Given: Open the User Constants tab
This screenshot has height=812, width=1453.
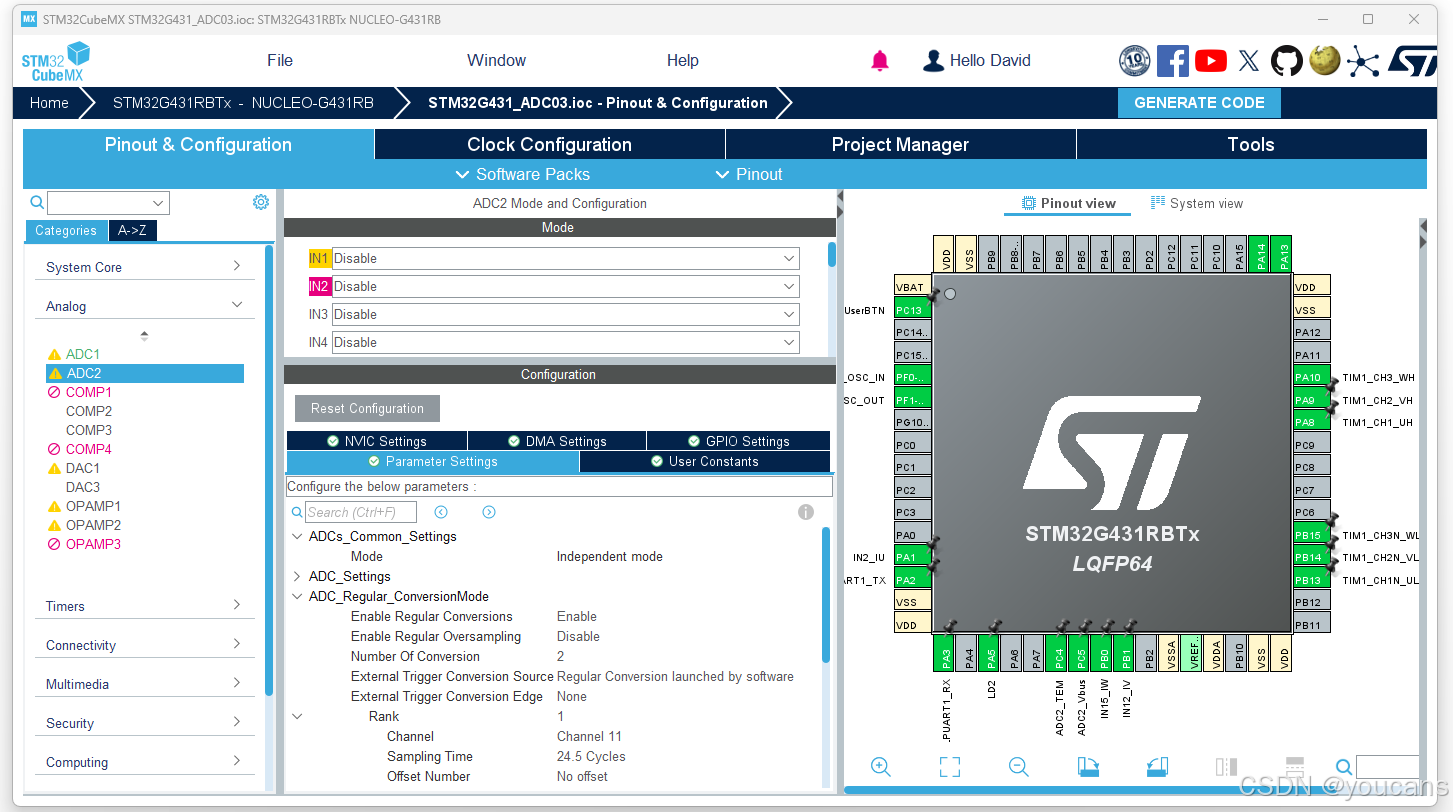Looking at the screenshot, I should 705,461.
